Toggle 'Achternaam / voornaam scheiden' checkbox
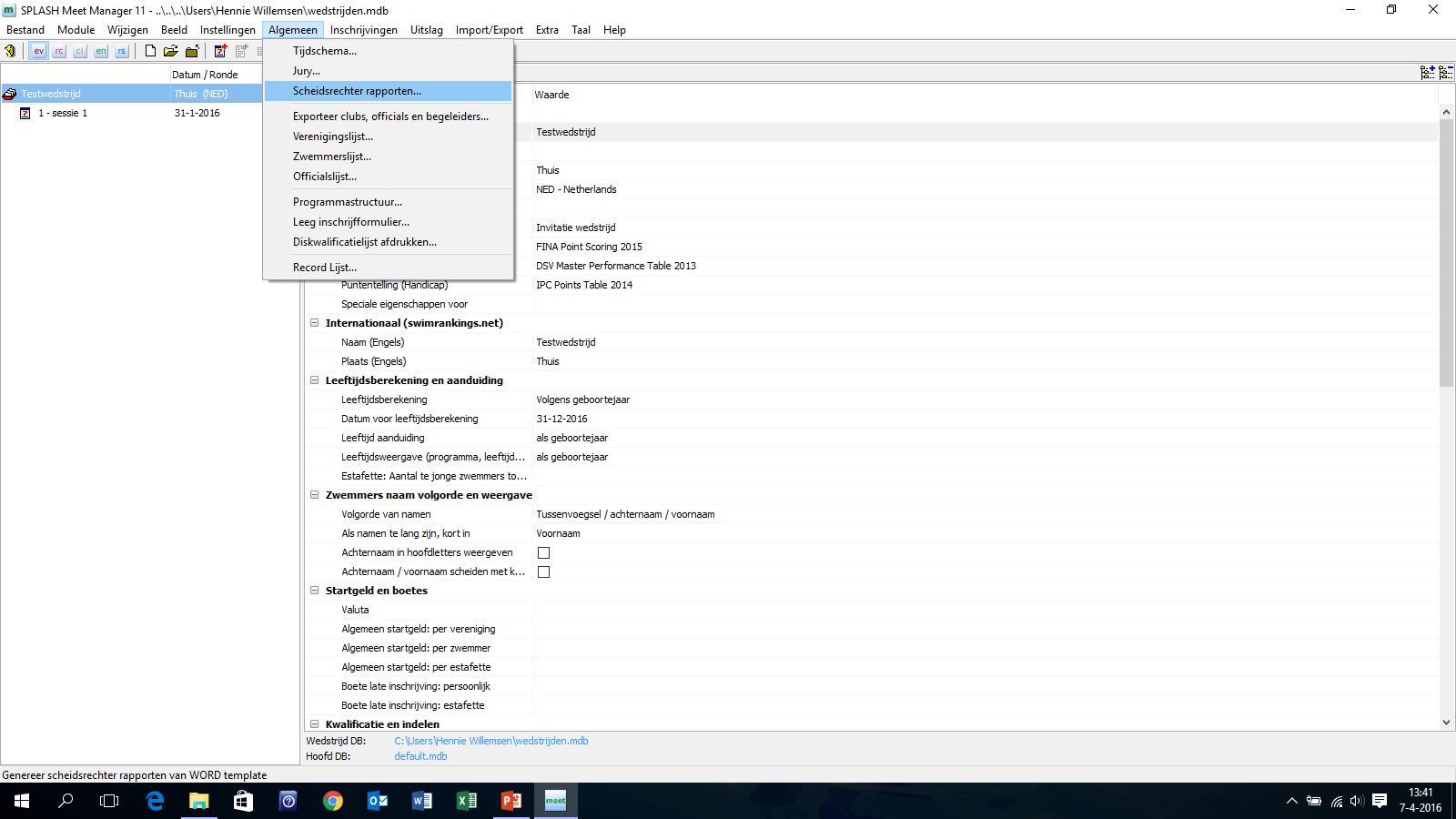 tap(543, 571)
